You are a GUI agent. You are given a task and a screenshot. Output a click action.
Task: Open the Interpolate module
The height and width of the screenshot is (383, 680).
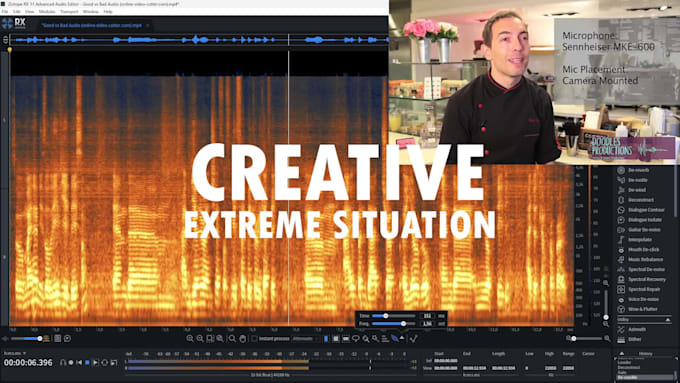coord(634,239)
